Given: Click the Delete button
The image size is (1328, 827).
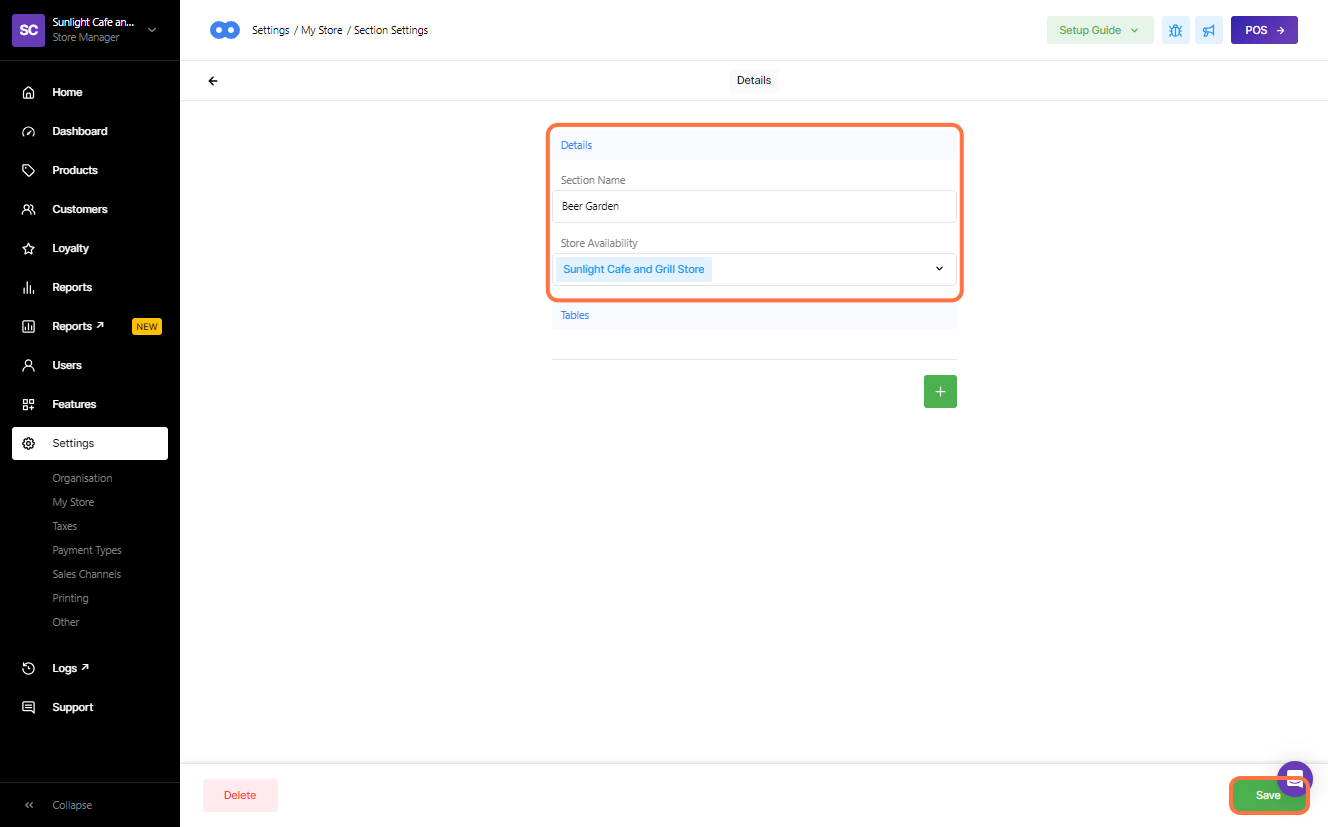Looking at the screenshot, I should click(x=240, y=796).
